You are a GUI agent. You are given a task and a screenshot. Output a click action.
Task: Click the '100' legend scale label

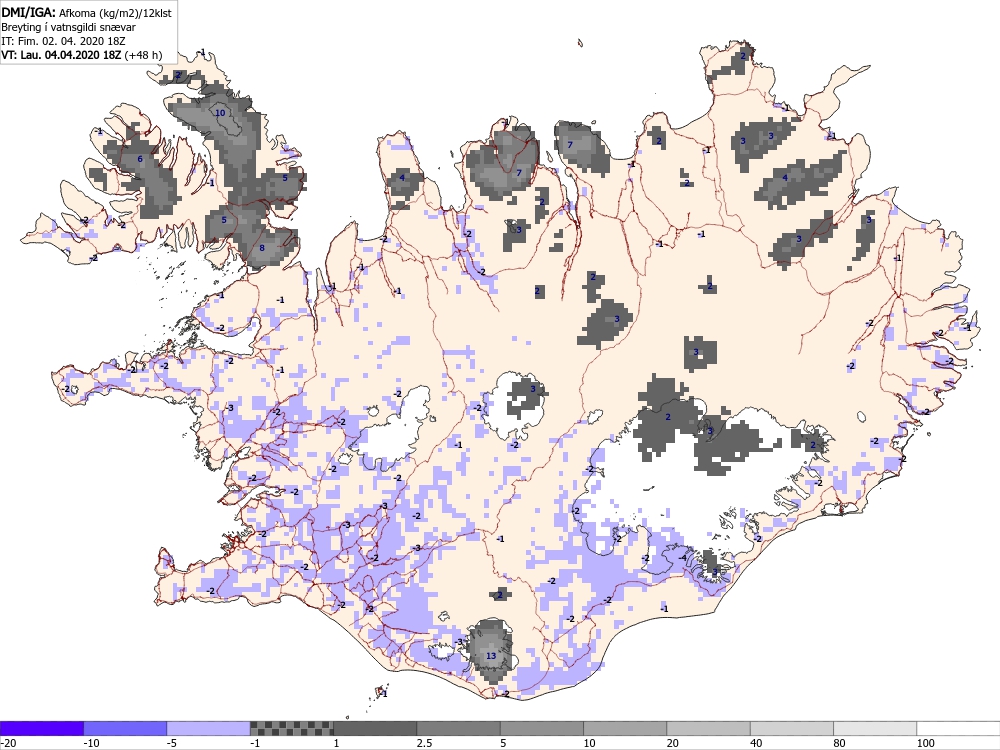[x=925, y=743]
